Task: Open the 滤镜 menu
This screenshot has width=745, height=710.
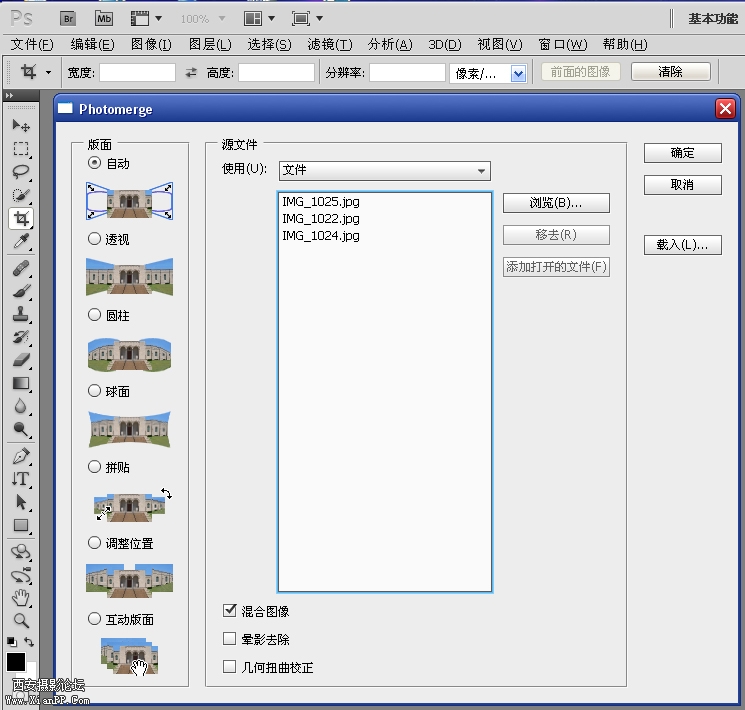Action: click(330, 45)
